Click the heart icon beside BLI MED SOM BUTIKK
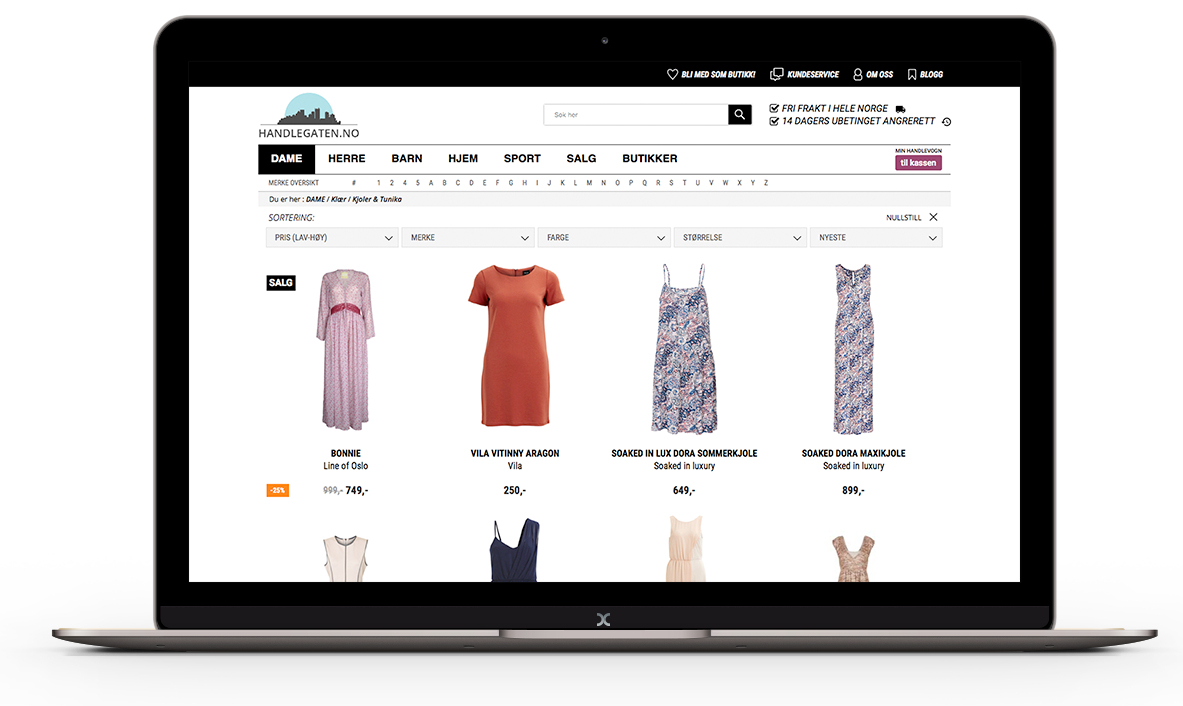Screen dimensions: 1183x706 tap(672, 74)
